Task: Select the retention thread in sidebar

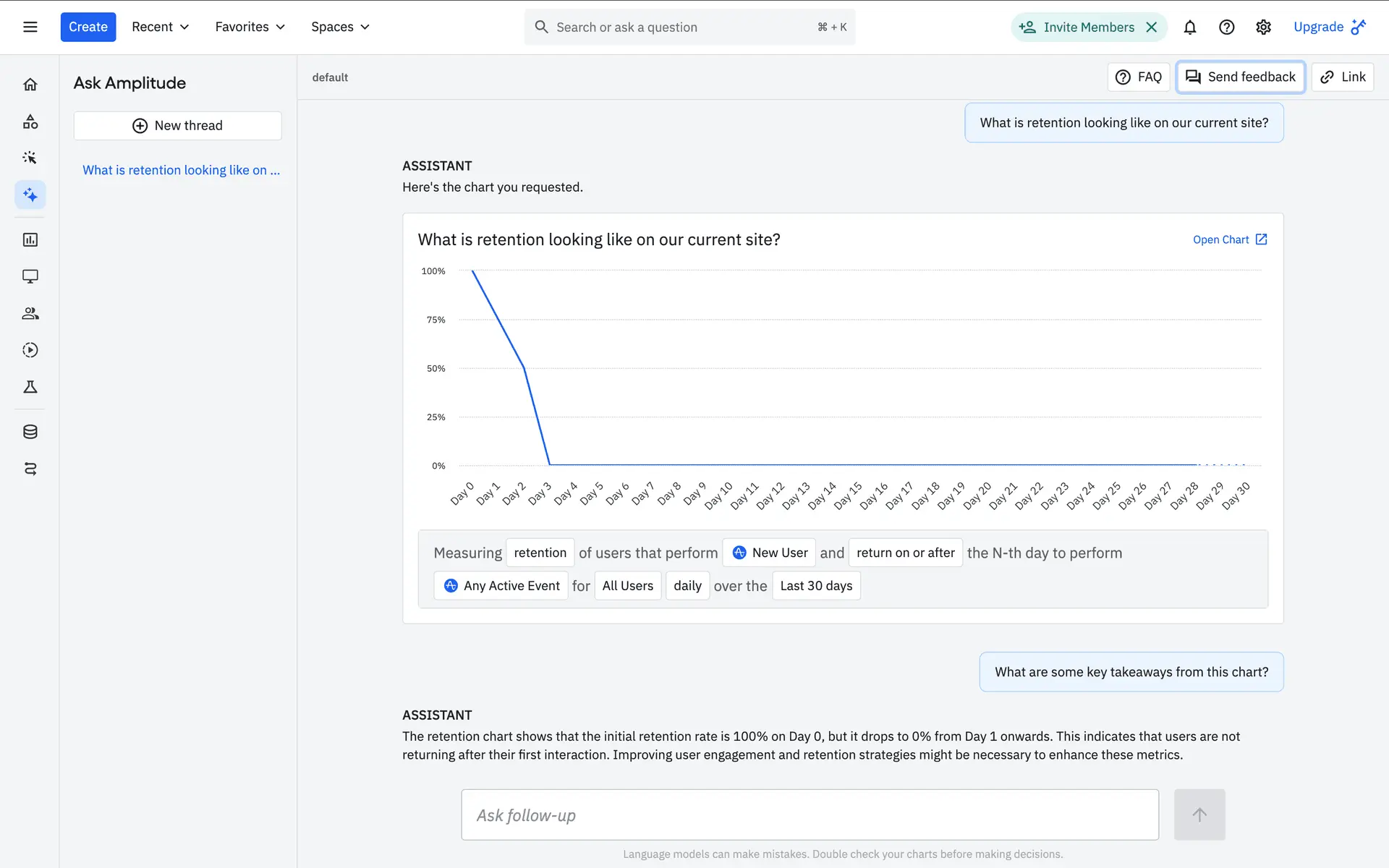Action: [181, 170]
